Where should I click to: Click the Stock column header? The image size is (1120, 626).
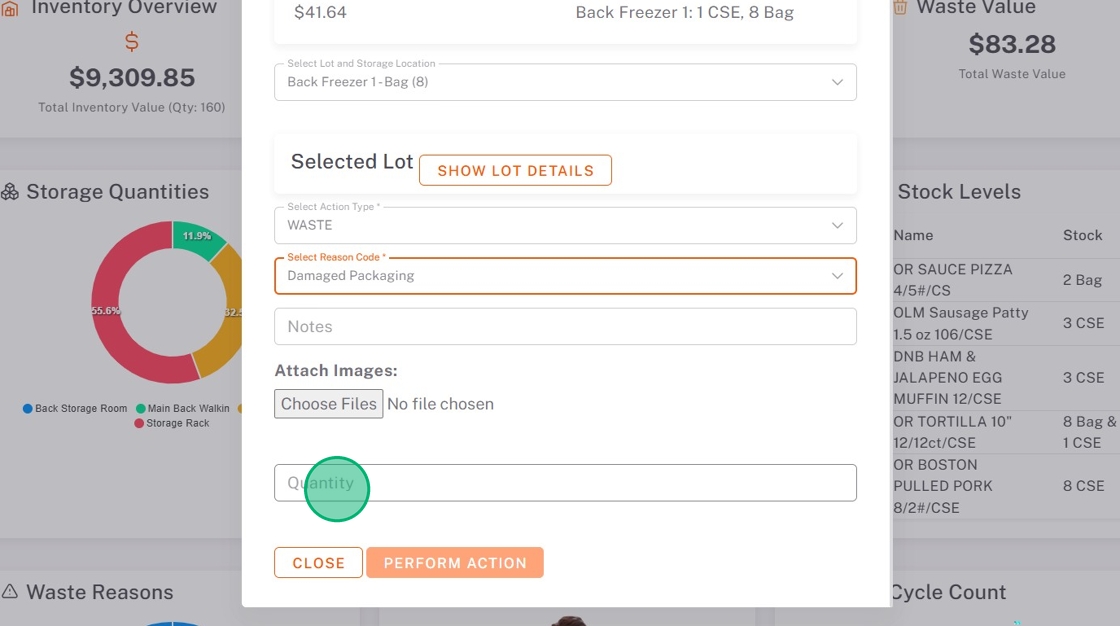(x=1082, y=236)
